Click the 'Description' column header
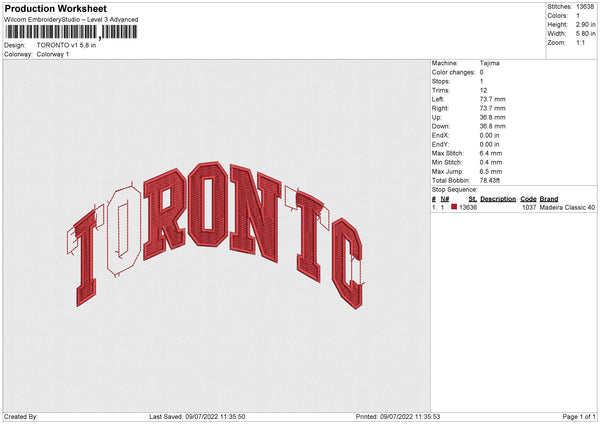Viewport: 600px width, 424px height. (498, 199)
